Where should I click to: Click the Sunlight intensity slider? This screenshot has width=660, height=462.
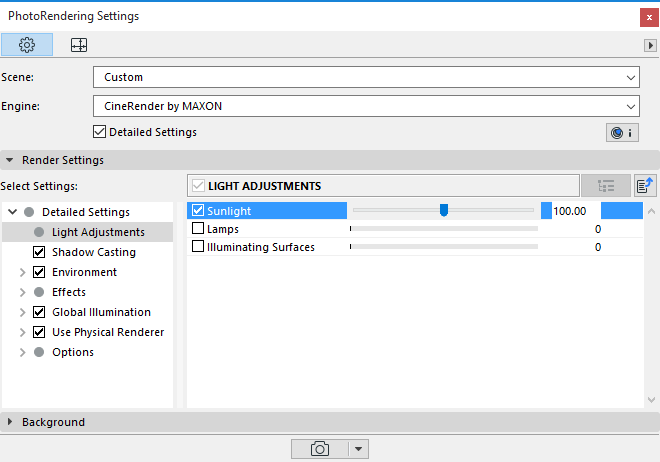pyautogui.click(x=443, y=211)
